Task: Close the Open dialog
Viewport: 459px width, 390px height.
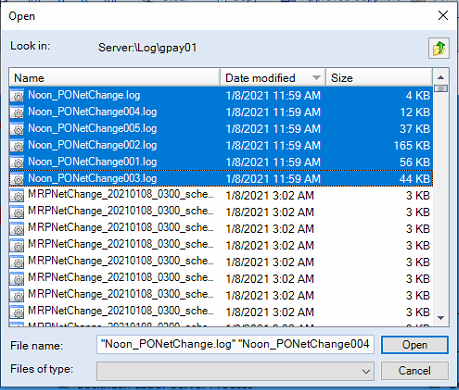Action: [443, 15]
